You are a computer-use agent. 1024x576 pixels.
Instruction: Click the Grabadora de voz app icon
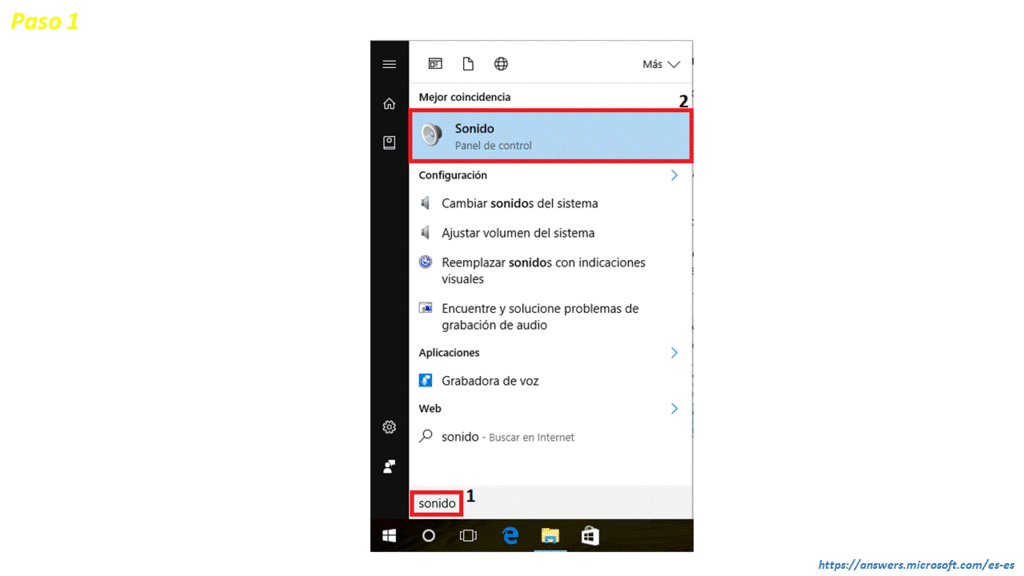pyautogui.click(x=425, y=380)
